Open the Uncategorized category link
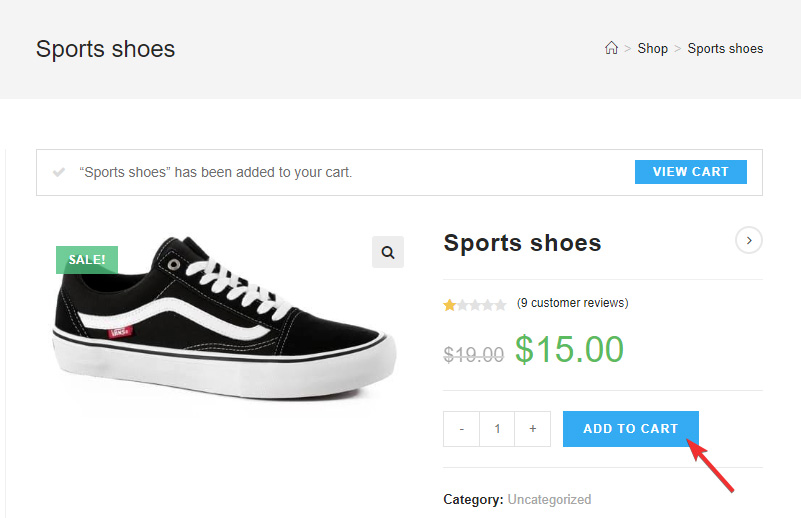Image resolution: width=801 pixels, height=518 pixels. [x=549, y=499]
